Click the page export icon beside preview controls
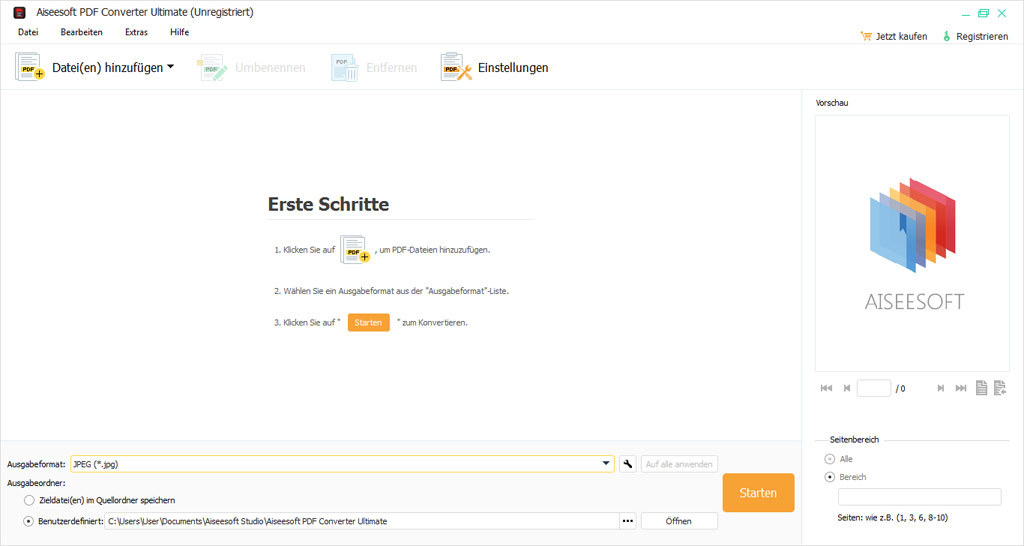The image size is (1024, 546). point(1000,388)
